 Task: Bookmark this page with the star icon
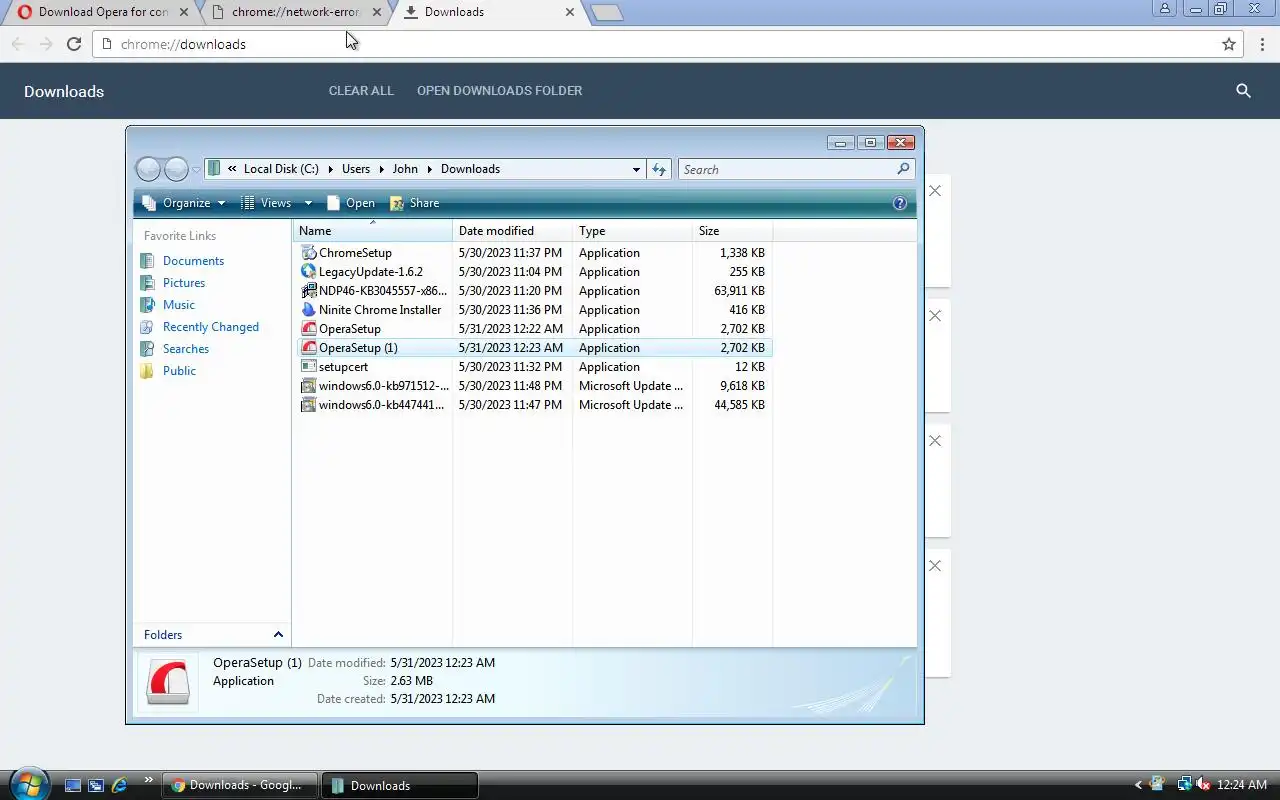(1229, 44)
